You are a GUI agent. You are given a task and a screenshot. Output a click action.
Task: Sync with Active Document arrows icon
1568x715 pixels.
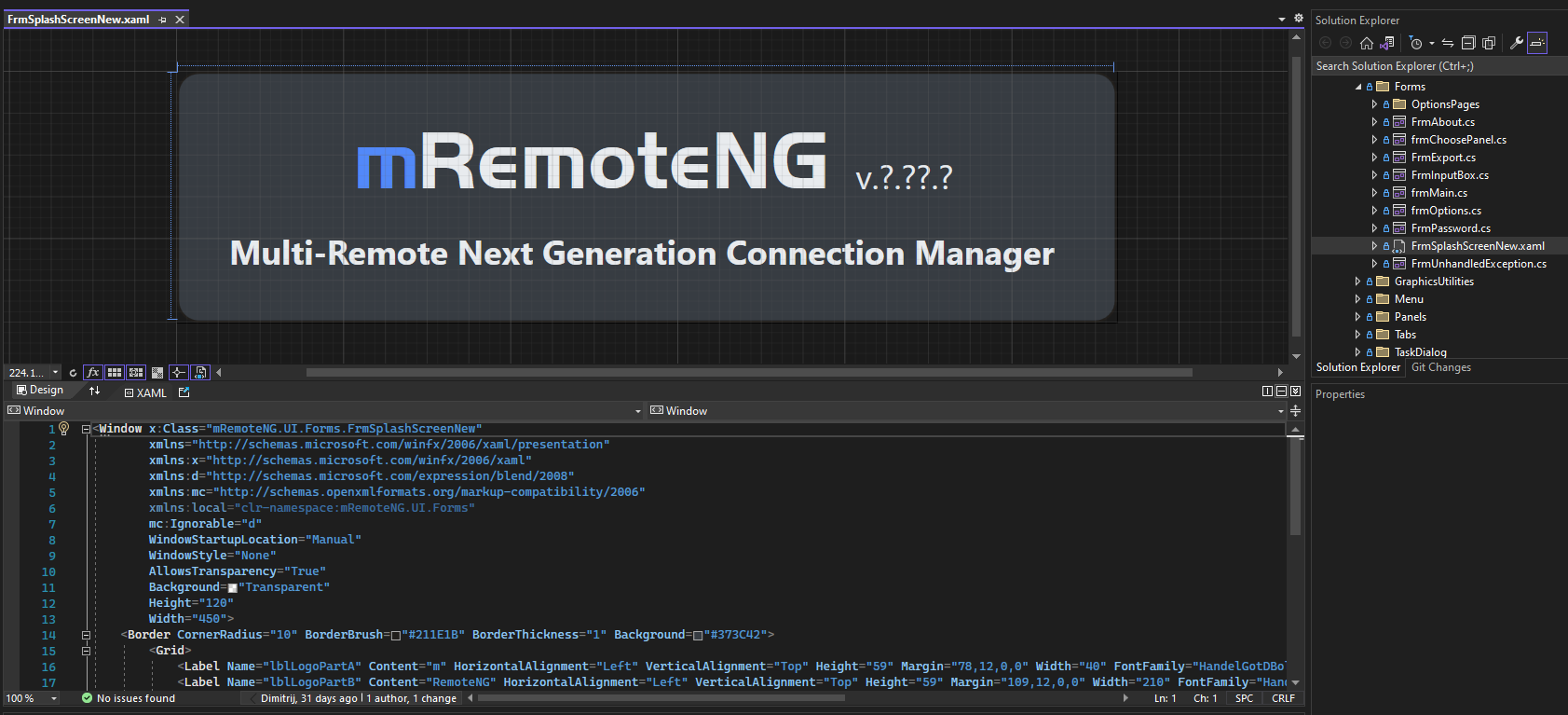1448,43
